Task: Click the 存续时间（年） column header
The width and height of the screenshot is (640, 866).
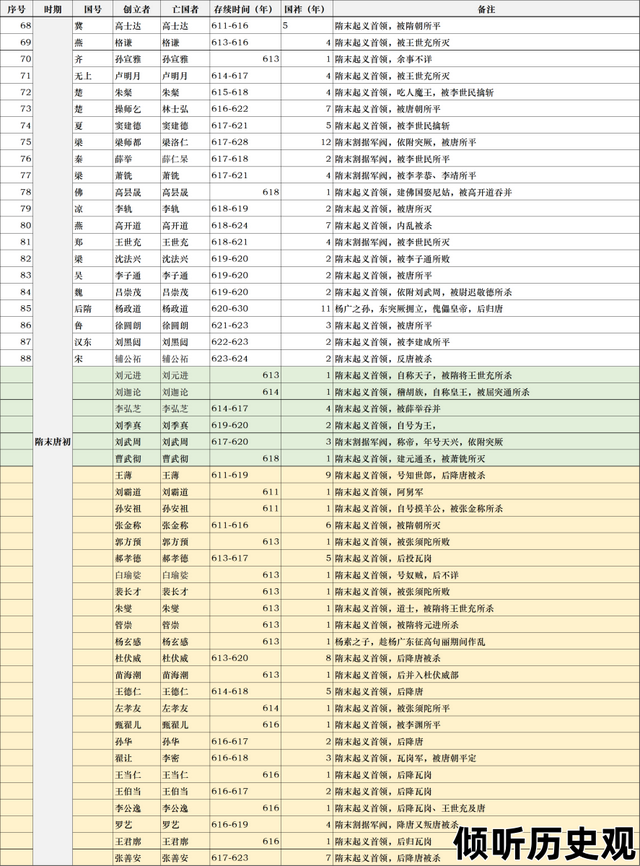Action: [245, 9]
